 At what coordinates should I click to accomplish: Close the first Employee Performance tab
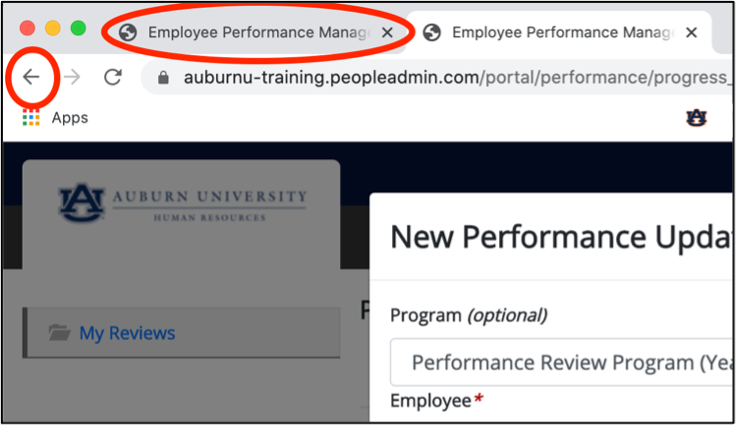(387, 33)
